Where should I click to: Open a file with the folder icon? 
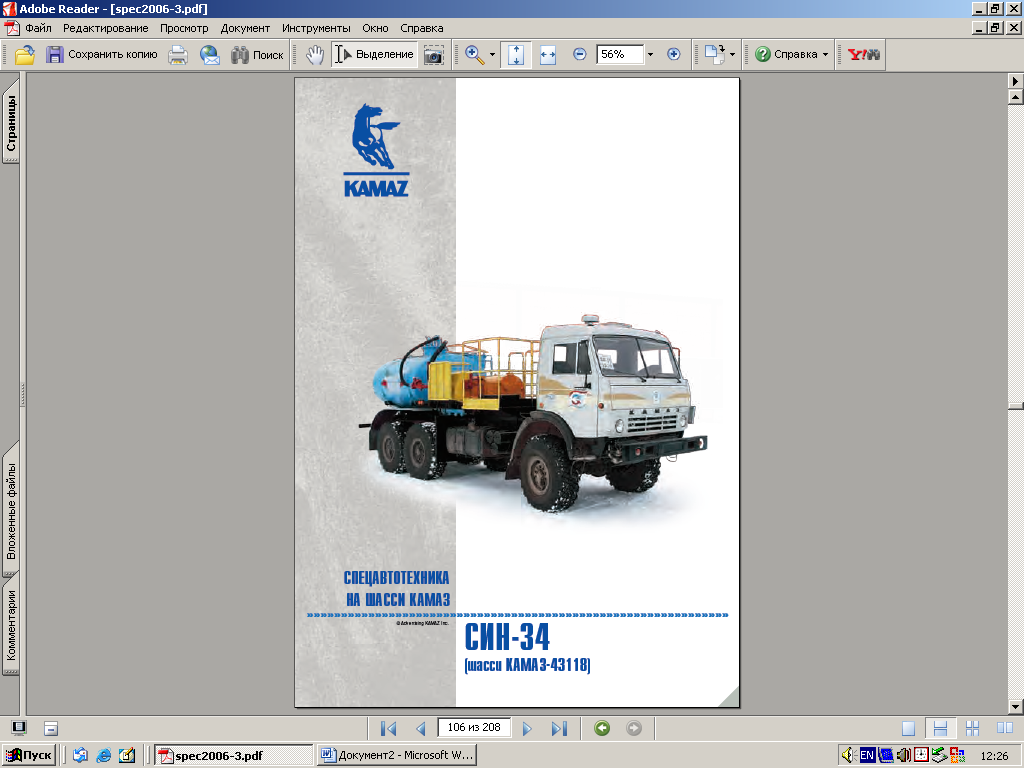pos(25,54)
